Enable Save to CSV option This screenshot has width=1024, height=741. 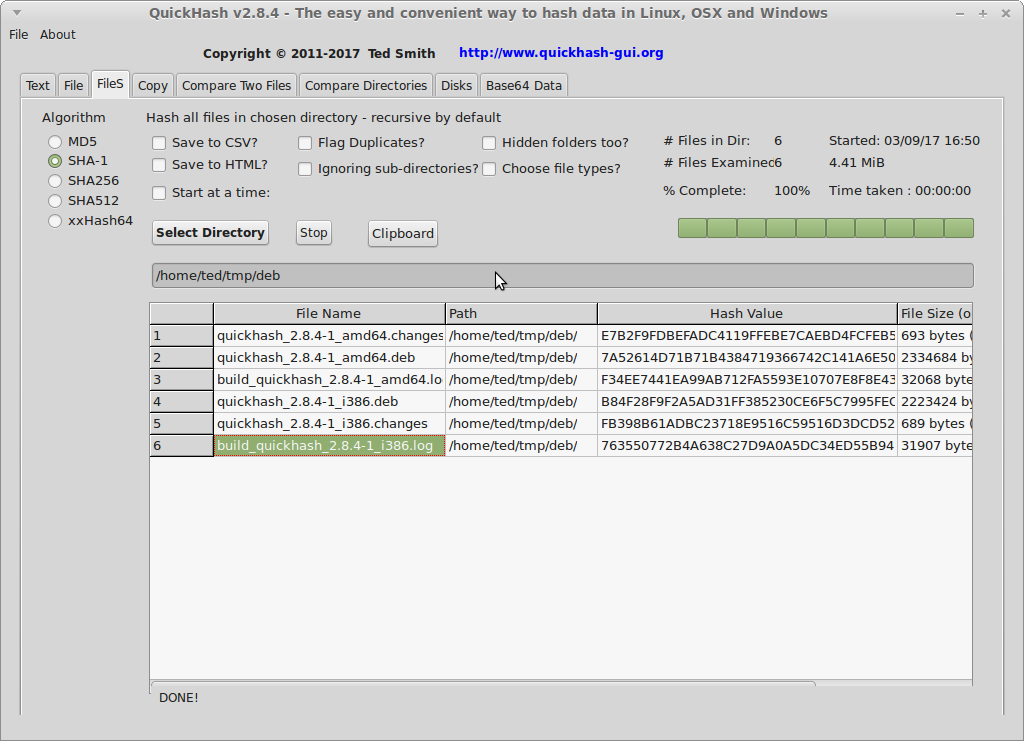point(158,143)
